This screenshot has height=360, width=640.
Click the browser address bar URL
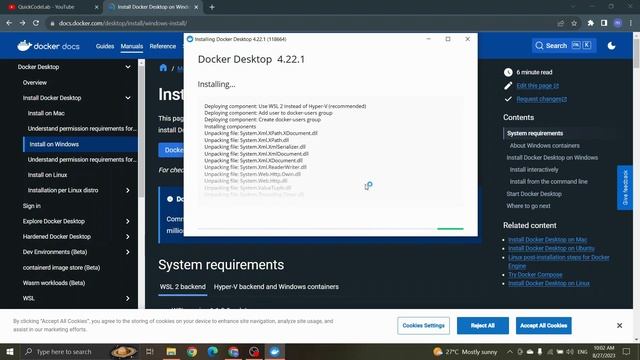pos(122,23)
